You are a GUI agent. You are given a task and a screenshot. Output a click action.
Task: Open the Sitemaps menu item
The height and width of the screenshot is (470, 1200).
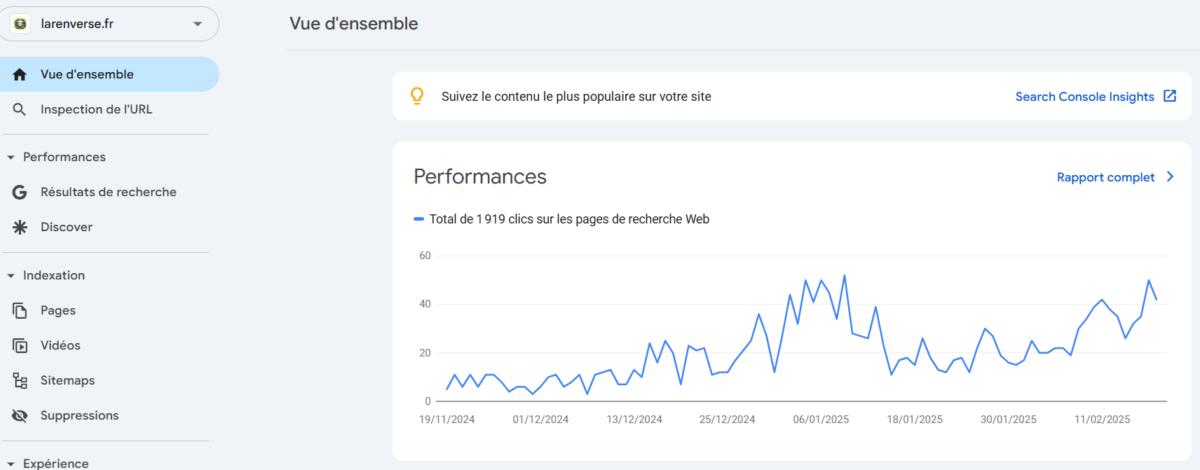68,381
